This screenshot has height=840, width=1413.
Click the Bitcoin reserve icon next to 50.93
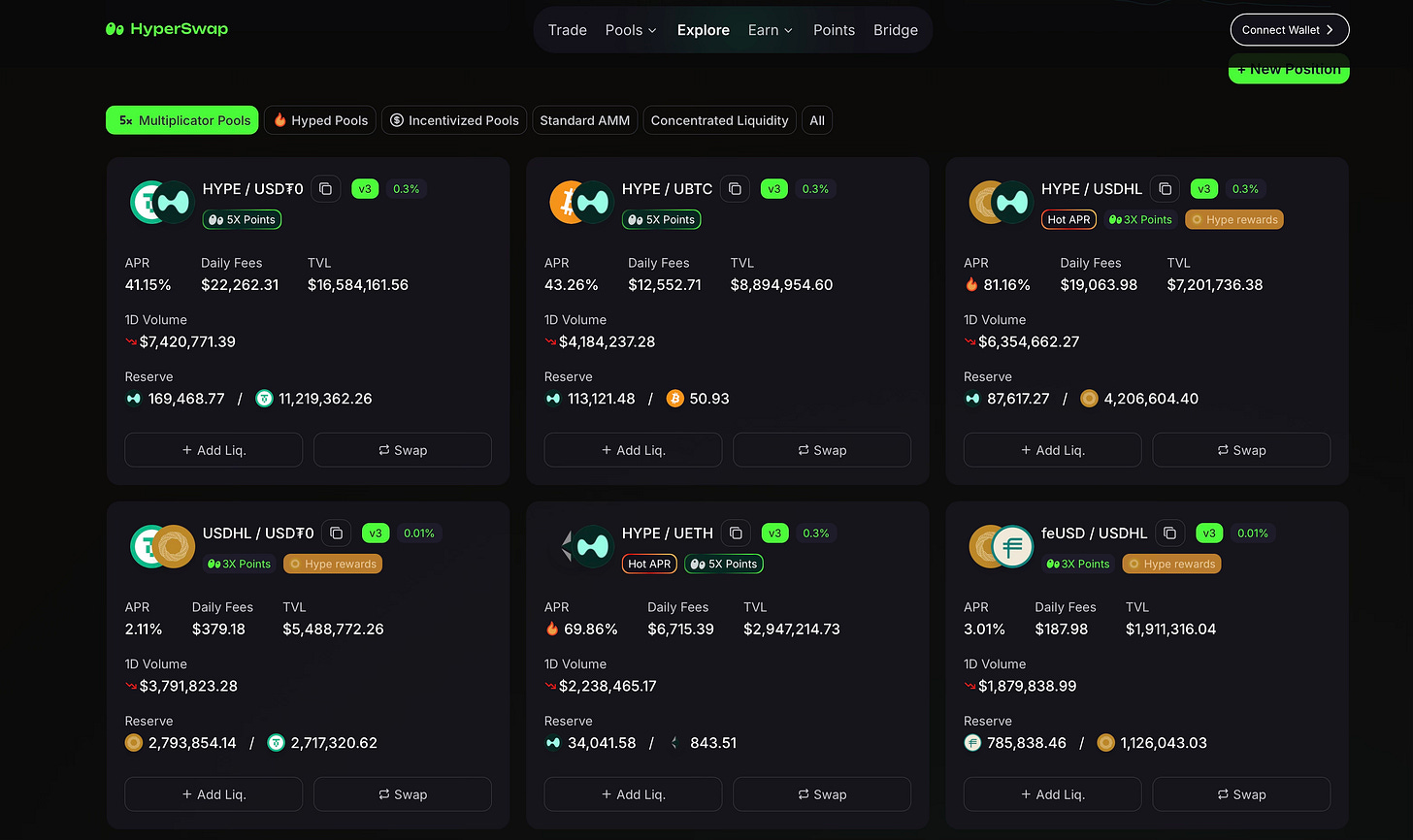point(674,399)
